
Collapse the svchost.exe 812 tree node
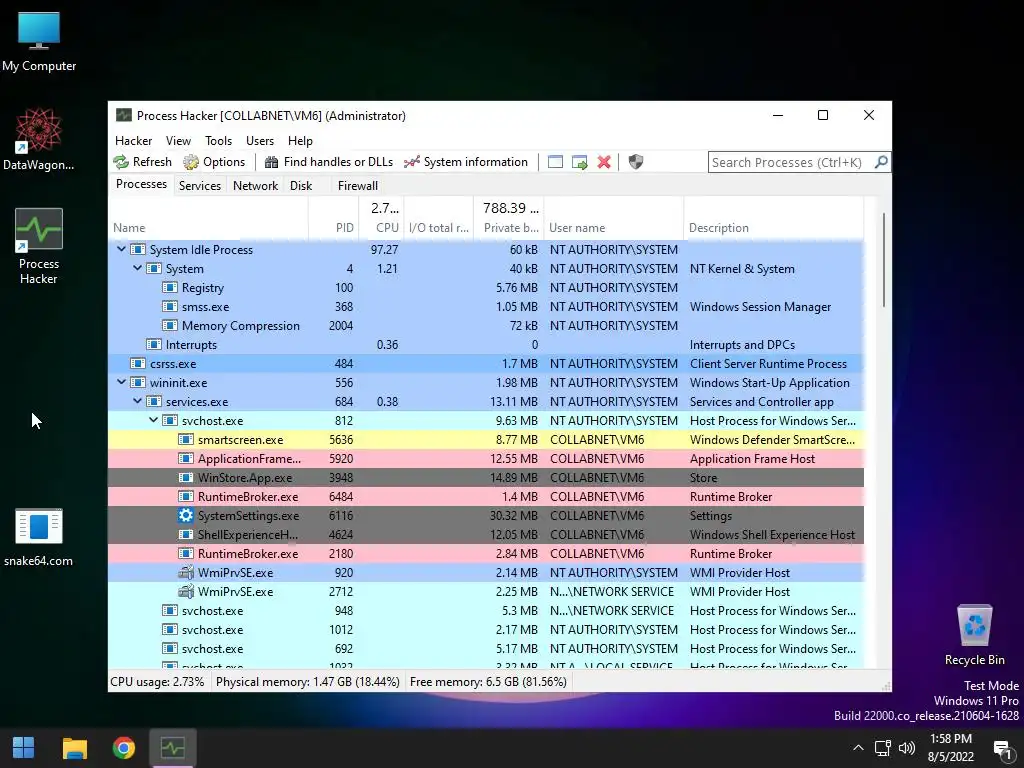pyautogui.click(x=153, y=420)
